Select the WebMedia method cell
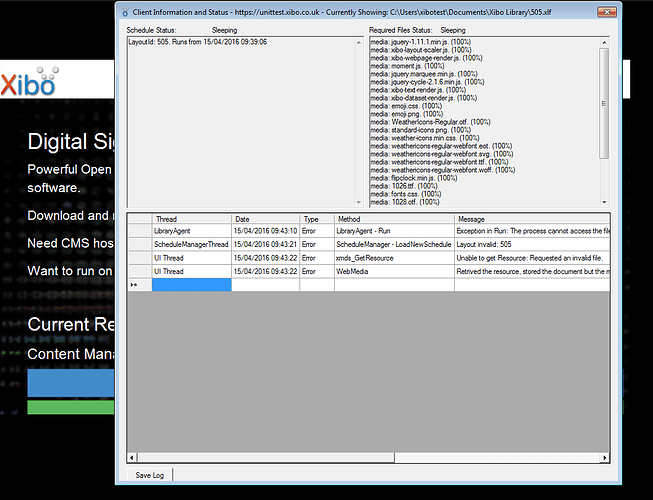 click(x=394, y=271)
